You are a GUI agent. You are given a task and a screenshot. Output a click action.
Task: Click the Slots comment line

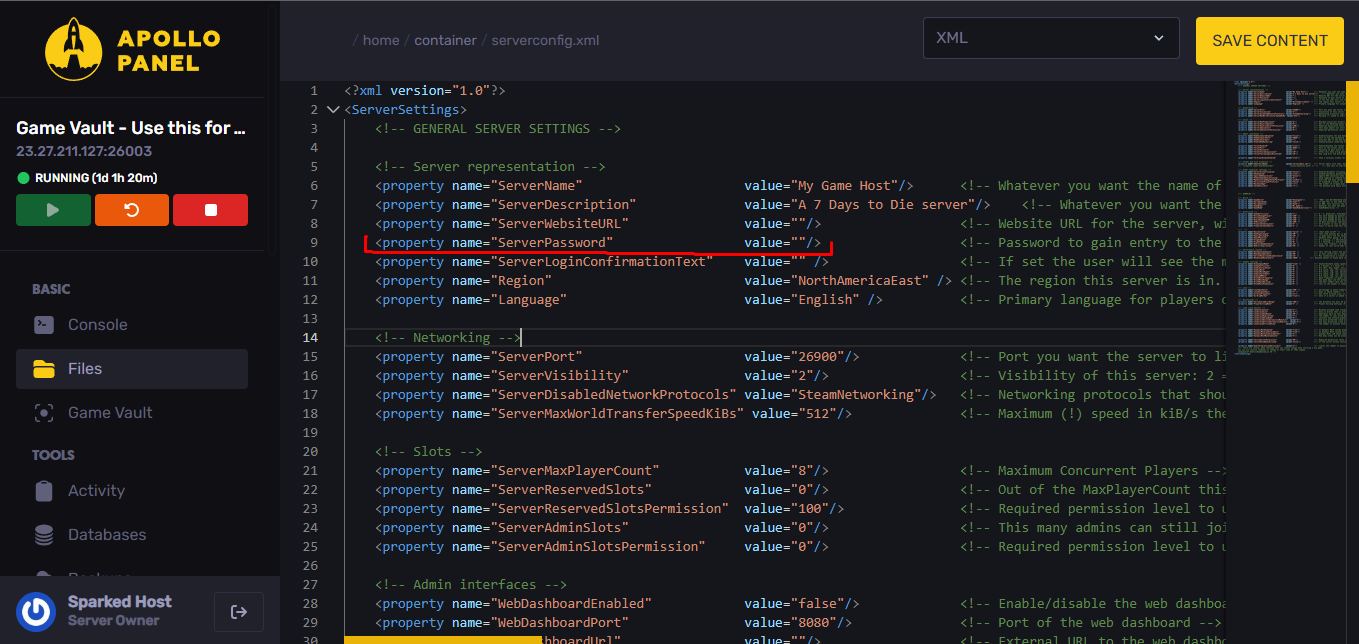(429, 452)
